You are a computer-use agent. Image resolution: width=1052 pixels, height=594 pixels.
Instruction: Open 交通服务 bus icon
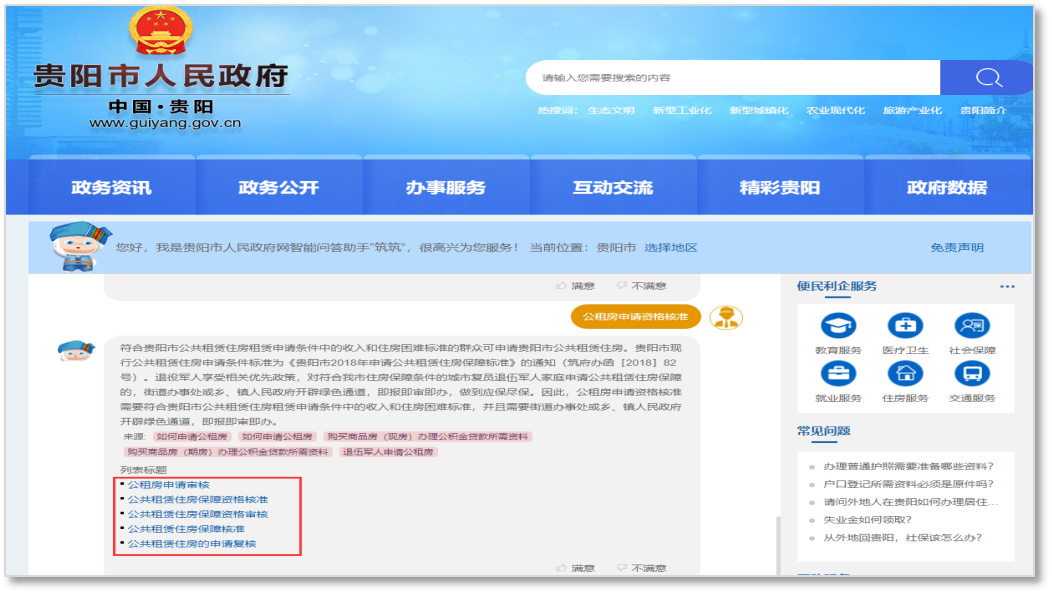pyautogui.click(x=972, y=373)
